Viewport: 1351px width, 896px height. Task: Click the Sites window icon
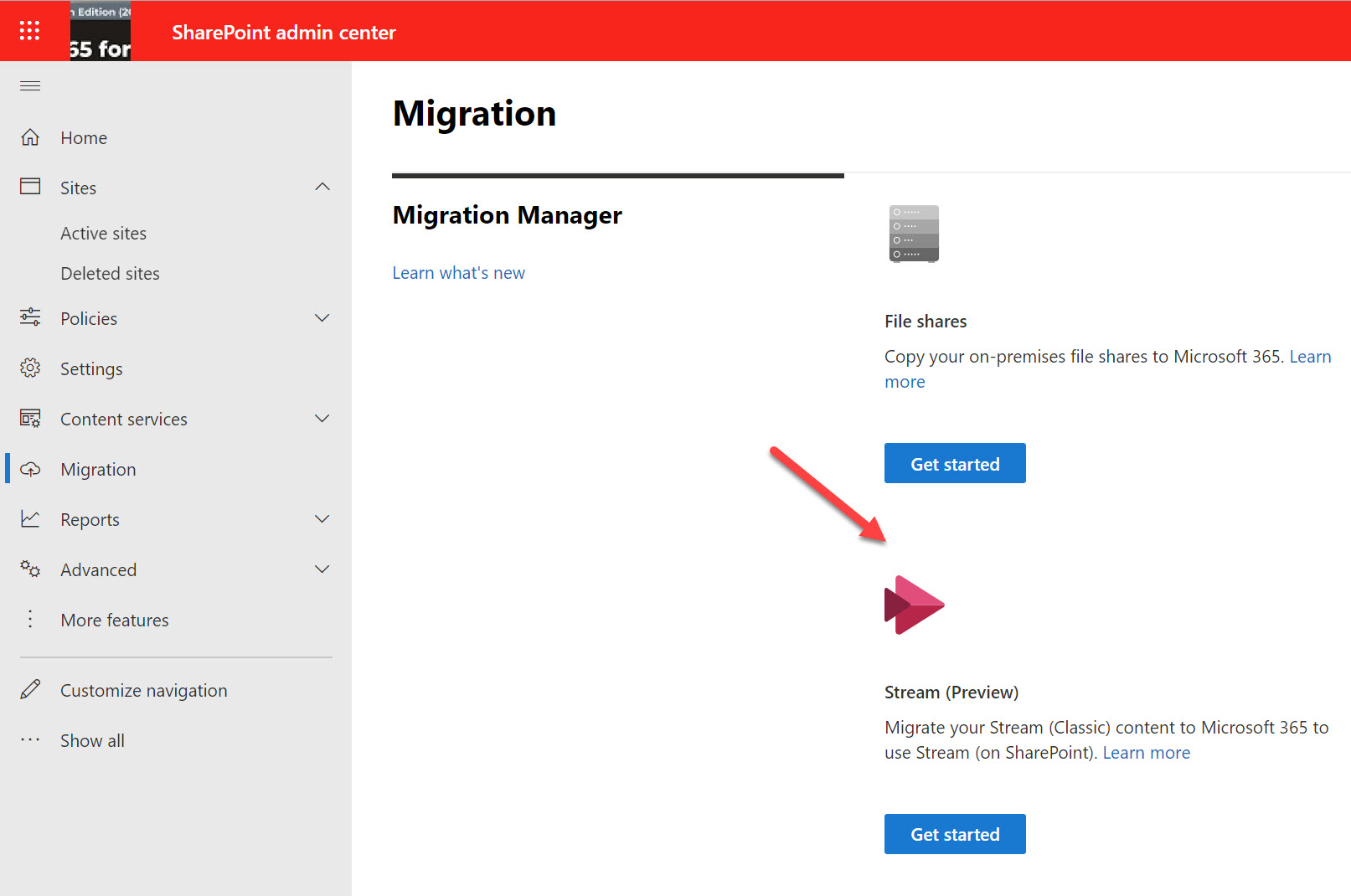[x=30, y=186]
